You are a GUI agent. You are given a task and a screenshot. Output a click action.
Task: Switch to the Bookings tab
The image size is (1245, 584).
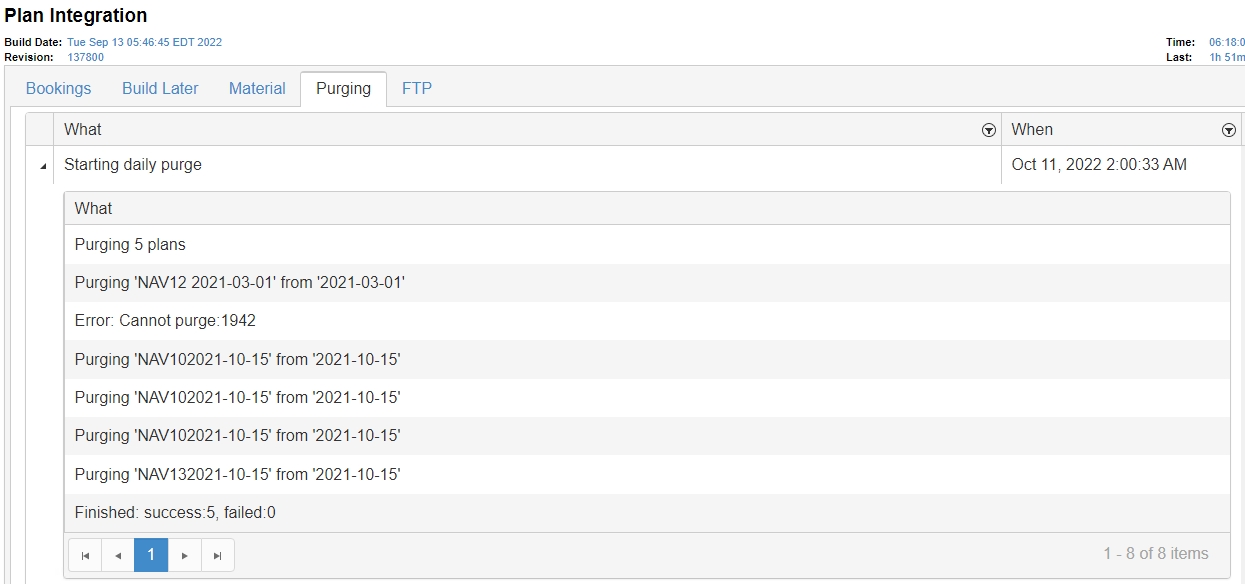(x=58, y=89)
